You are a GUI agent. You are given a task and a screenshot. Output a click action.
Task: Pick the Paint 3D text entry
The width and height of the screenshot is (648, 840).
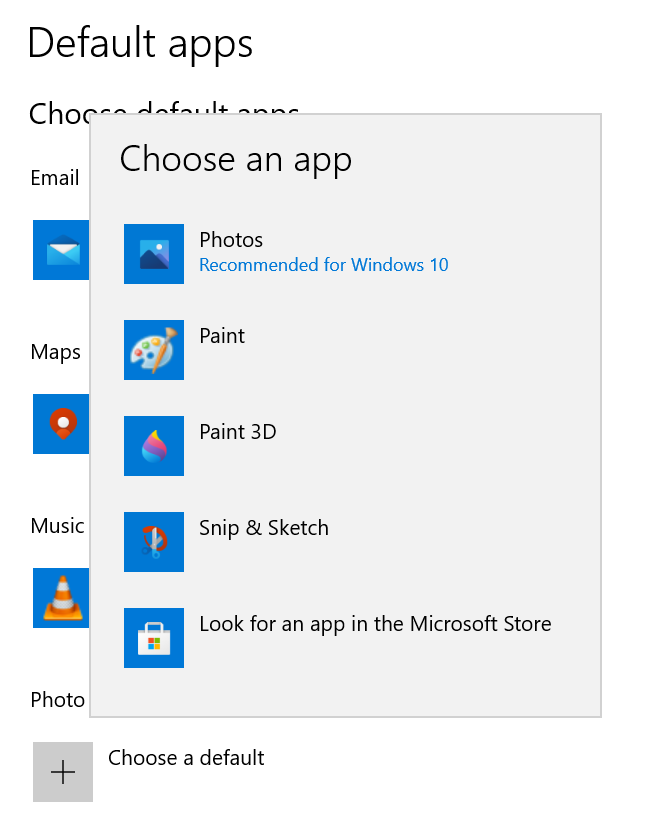(x=238, y=432)
